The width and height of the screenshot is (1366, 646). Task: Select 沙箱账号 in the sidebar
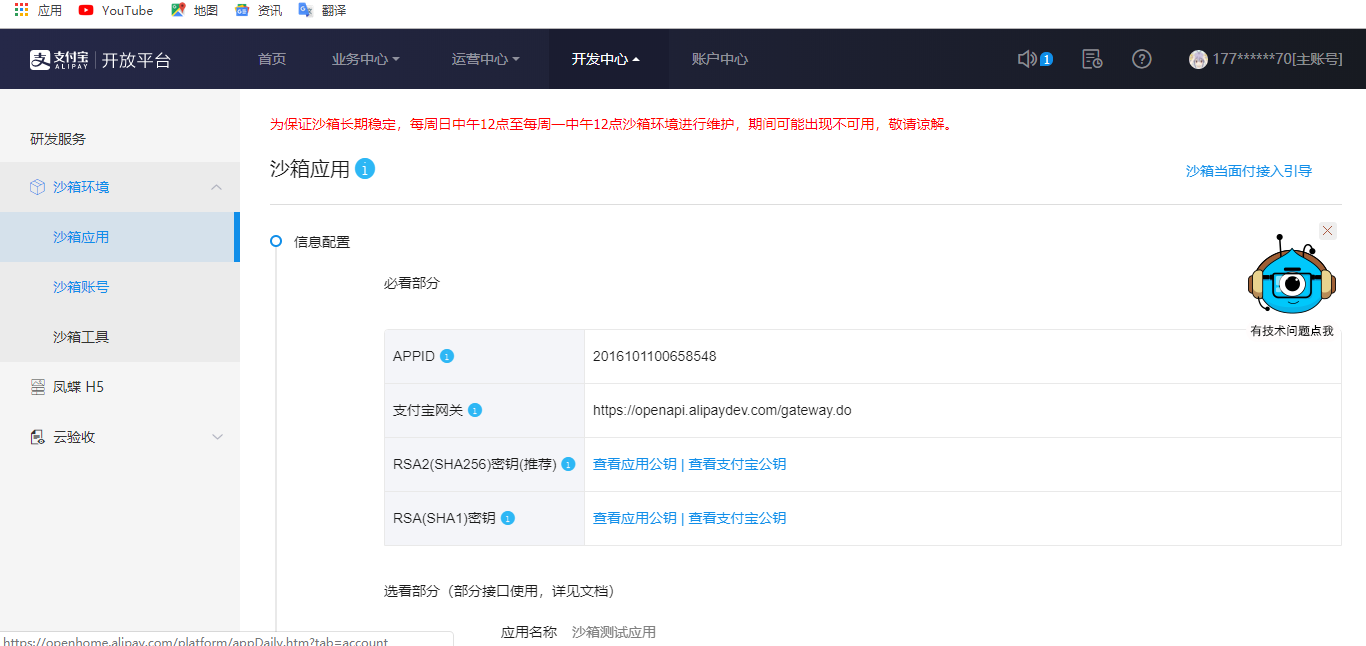coord(120,287)
